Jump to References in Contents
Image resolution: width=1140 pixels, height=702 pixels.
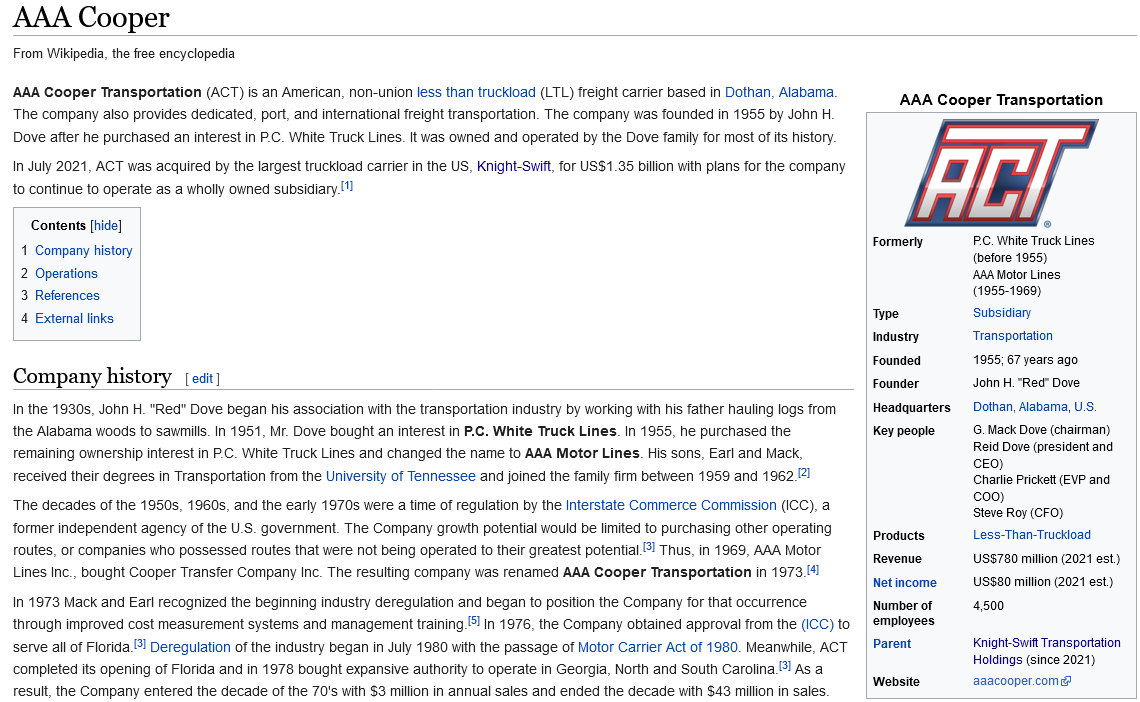pos(67,296)
